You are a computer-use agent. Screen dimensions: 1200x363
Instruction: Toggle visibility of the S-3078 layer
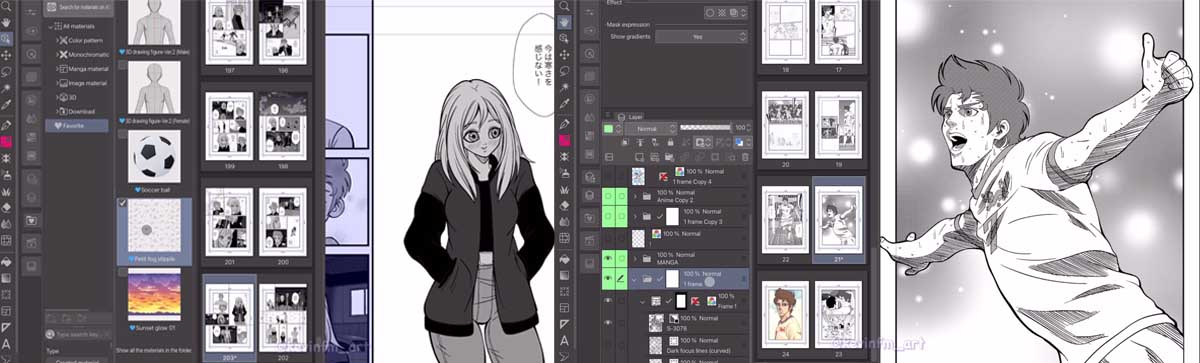[x=607, y=322]
